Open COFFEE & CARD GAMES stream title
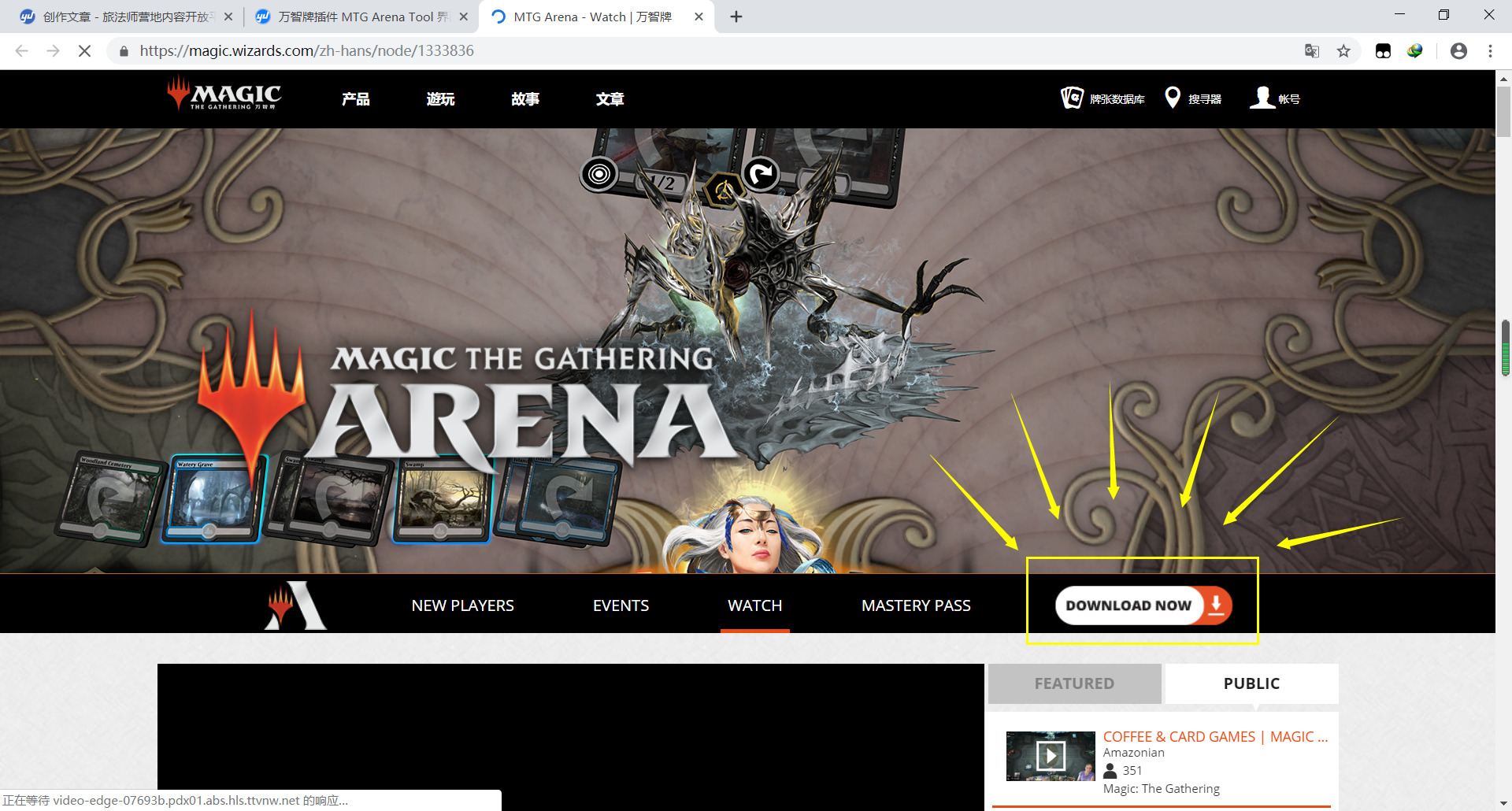 tap(1215, 737)
